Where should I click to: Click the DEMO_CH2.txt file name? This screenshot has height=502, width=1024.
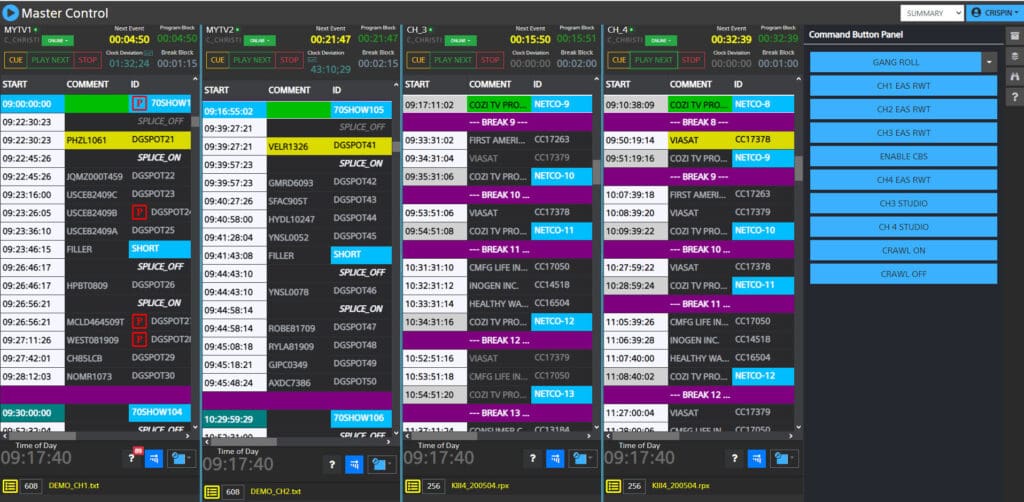(x=276, y=492)
